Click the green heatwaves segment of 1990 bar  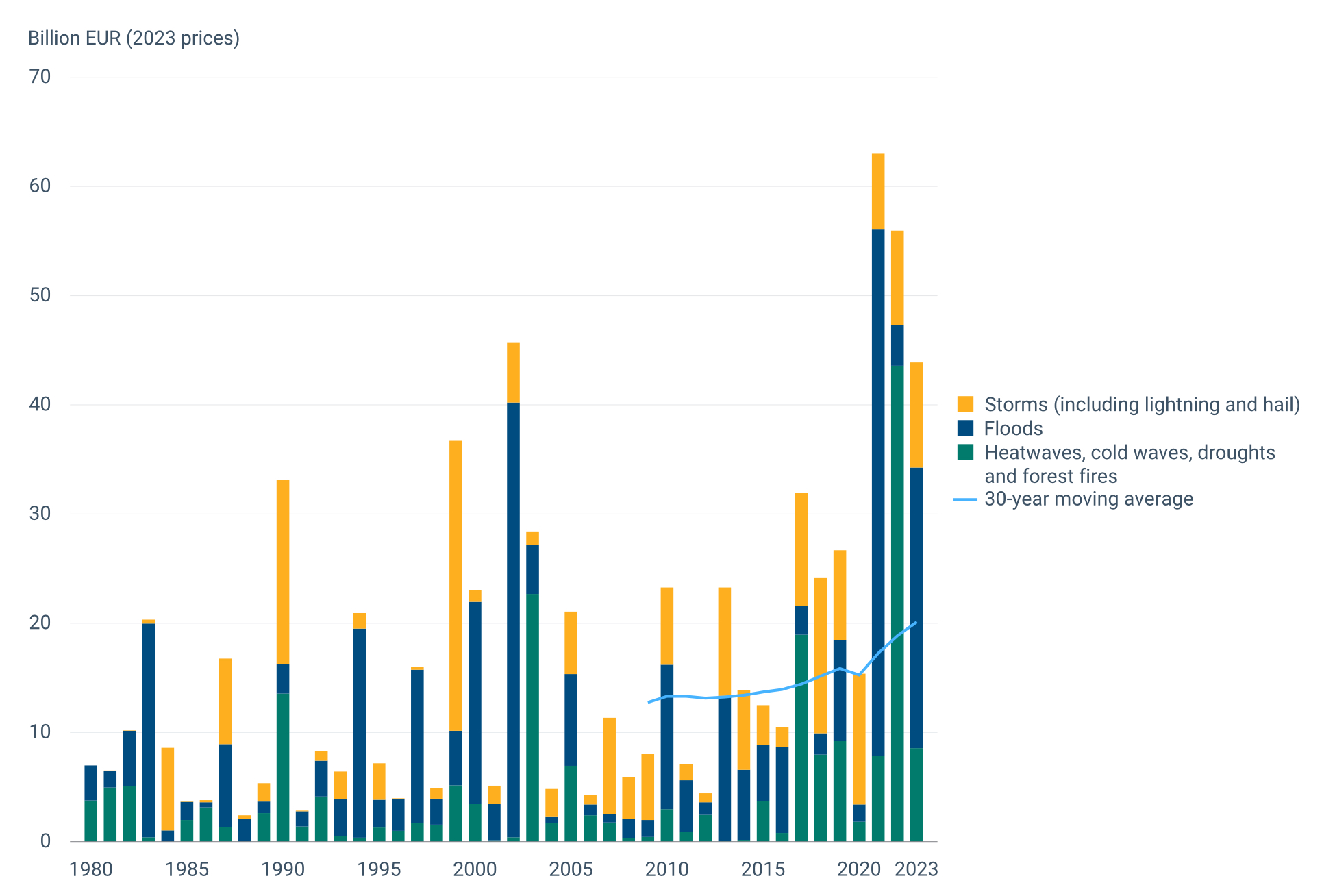283,767
